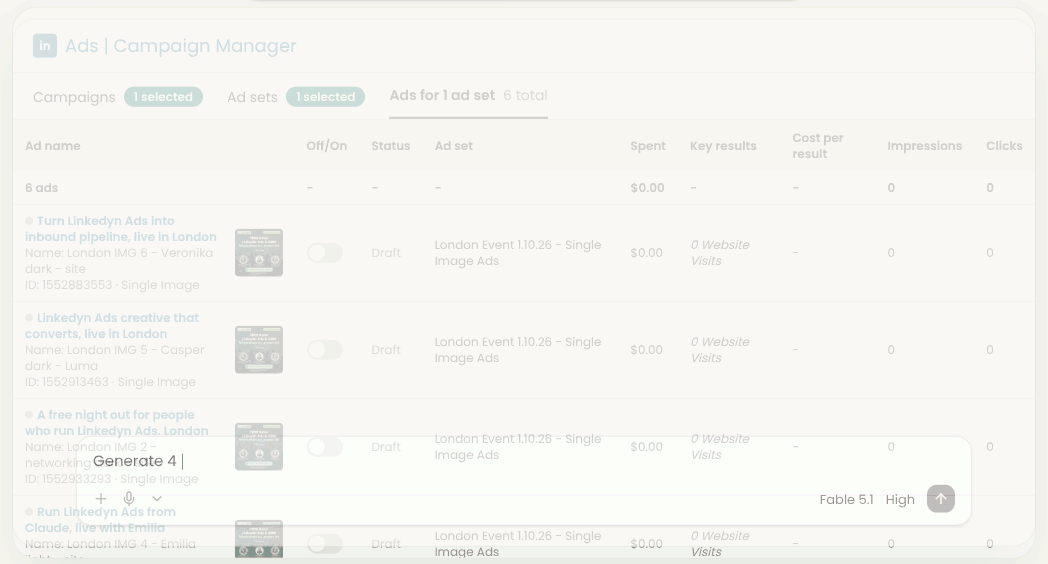
Task: Open 'Linkedyn Ads creative that converts' ad
Action: point(112,325)
